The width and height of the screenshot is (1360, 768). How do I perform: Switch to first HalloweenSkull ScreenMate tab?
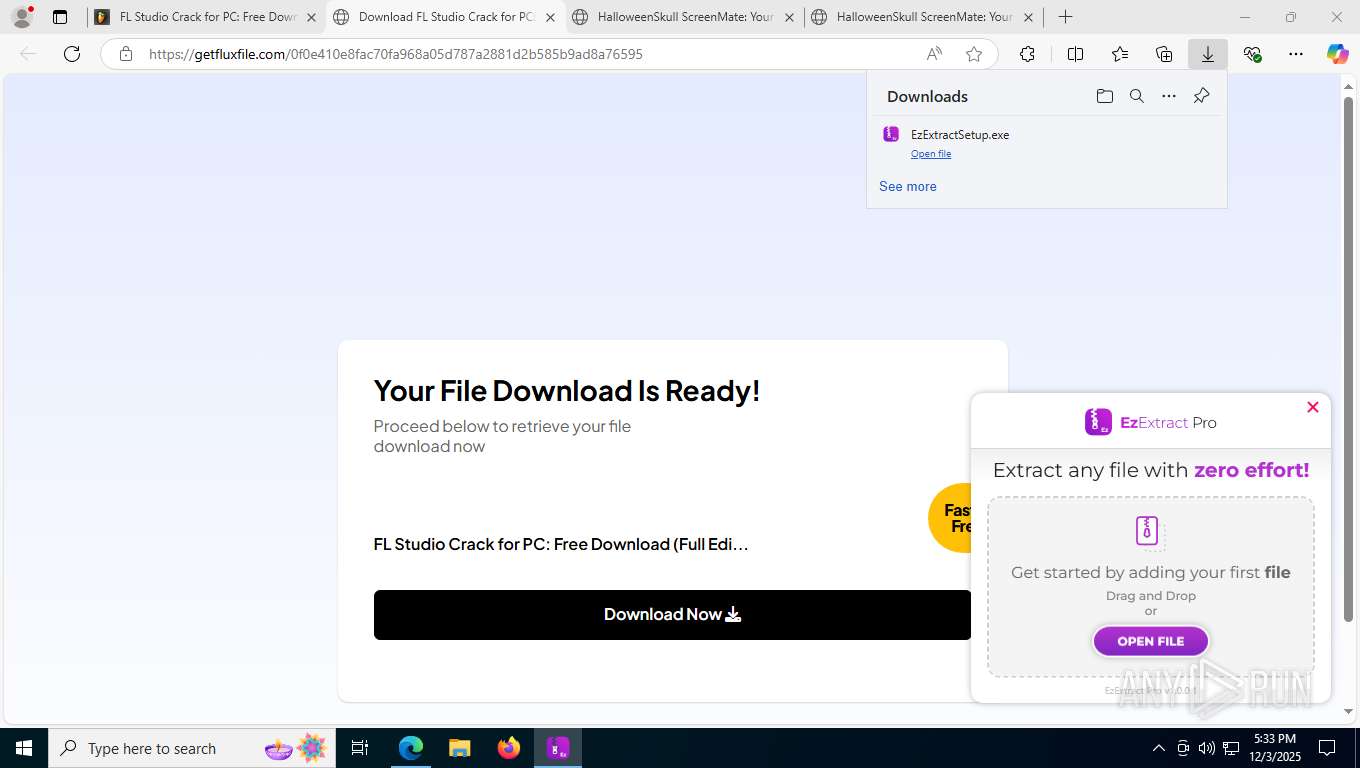click(684, 17)
